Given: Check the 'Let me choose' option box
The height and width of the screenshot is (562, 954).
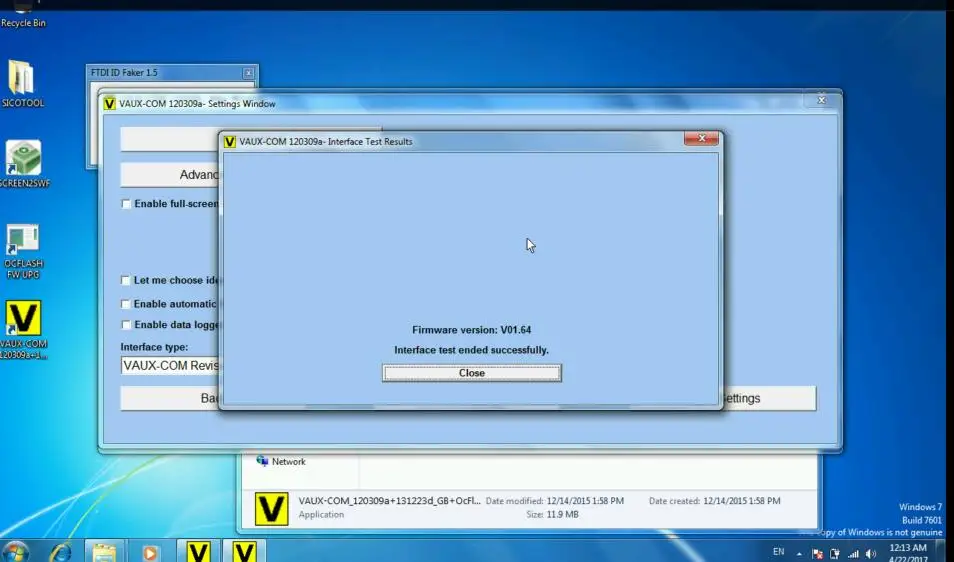Looking at the screenshot, I should 125,280.
